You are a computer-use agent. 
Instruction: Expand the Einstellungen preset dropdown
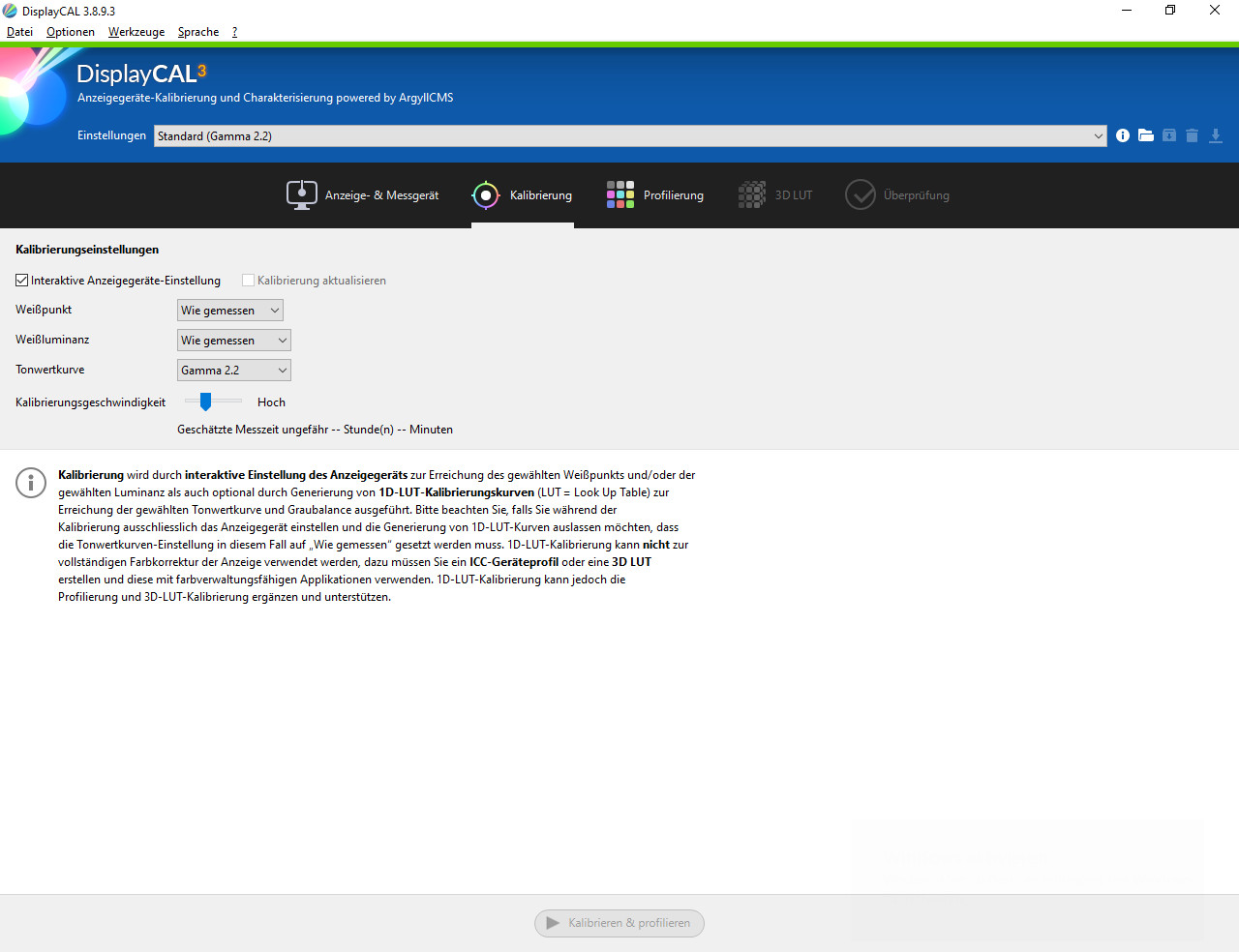[629, 136]
